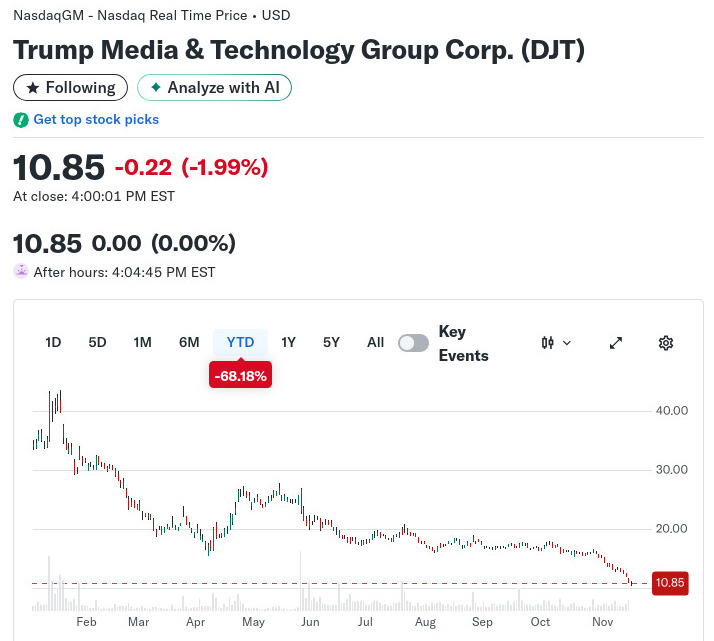Open the chart settings gear
This screenshot has width=714, height=641.
(666, 343)
